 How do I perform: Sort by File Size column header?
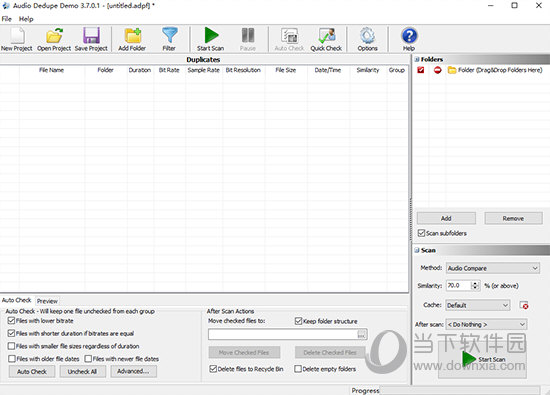pos(286,70)
